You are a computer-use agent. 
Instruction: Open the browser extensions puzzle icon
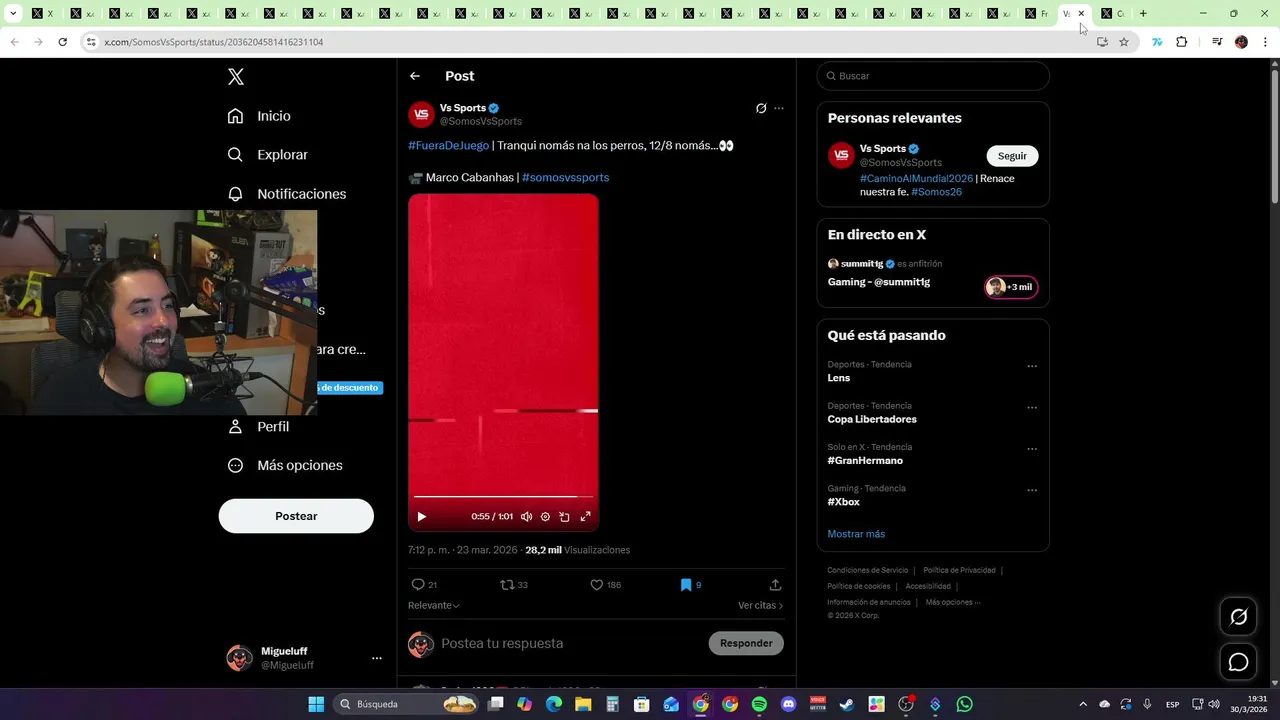pyautogui.click(x=1182, y=42)
